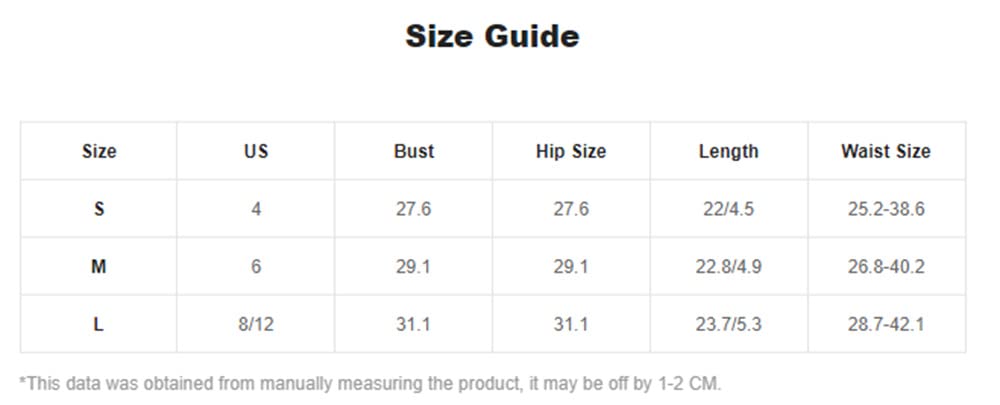
Task: Click the hip size value 29.1
Action: pyautogui.click(x=571, y=267)
